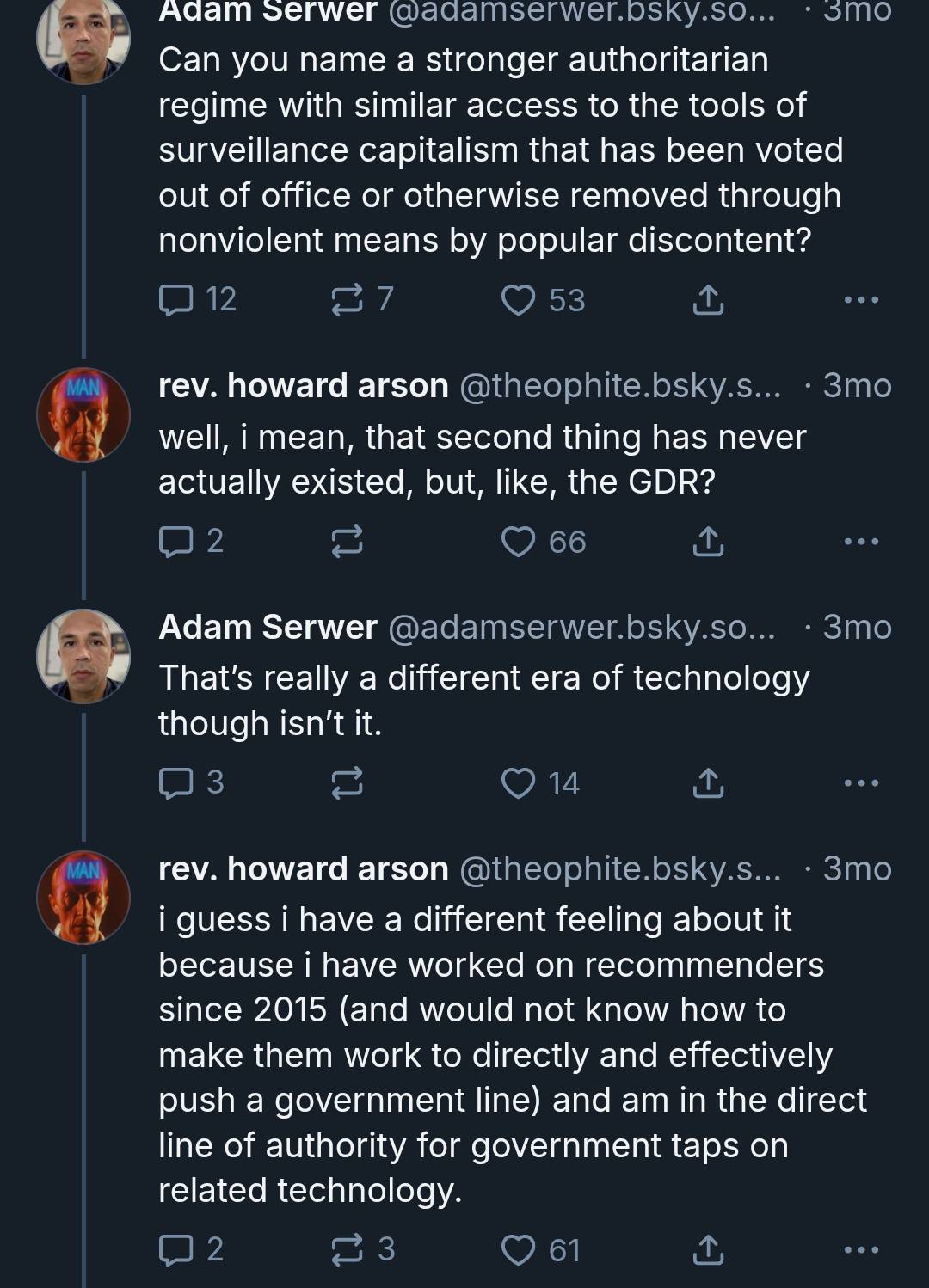Screen dimensions: 929x1288
Task: Open Adam Serwer's avatar on 'different era' post
Action: click(x=83, y=656)
